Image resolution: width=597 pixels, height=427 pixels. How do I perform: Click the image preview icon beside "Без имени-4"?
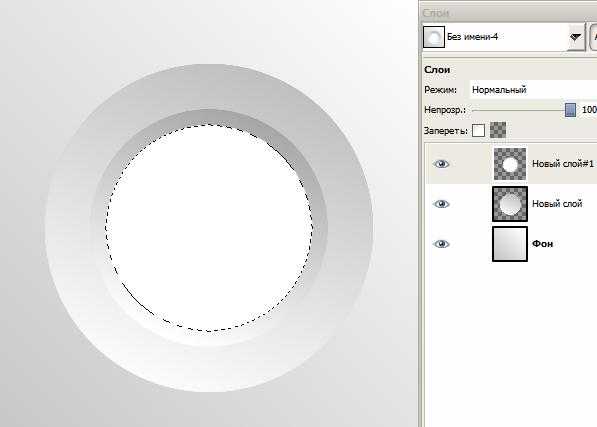click(x=434, y=37)
